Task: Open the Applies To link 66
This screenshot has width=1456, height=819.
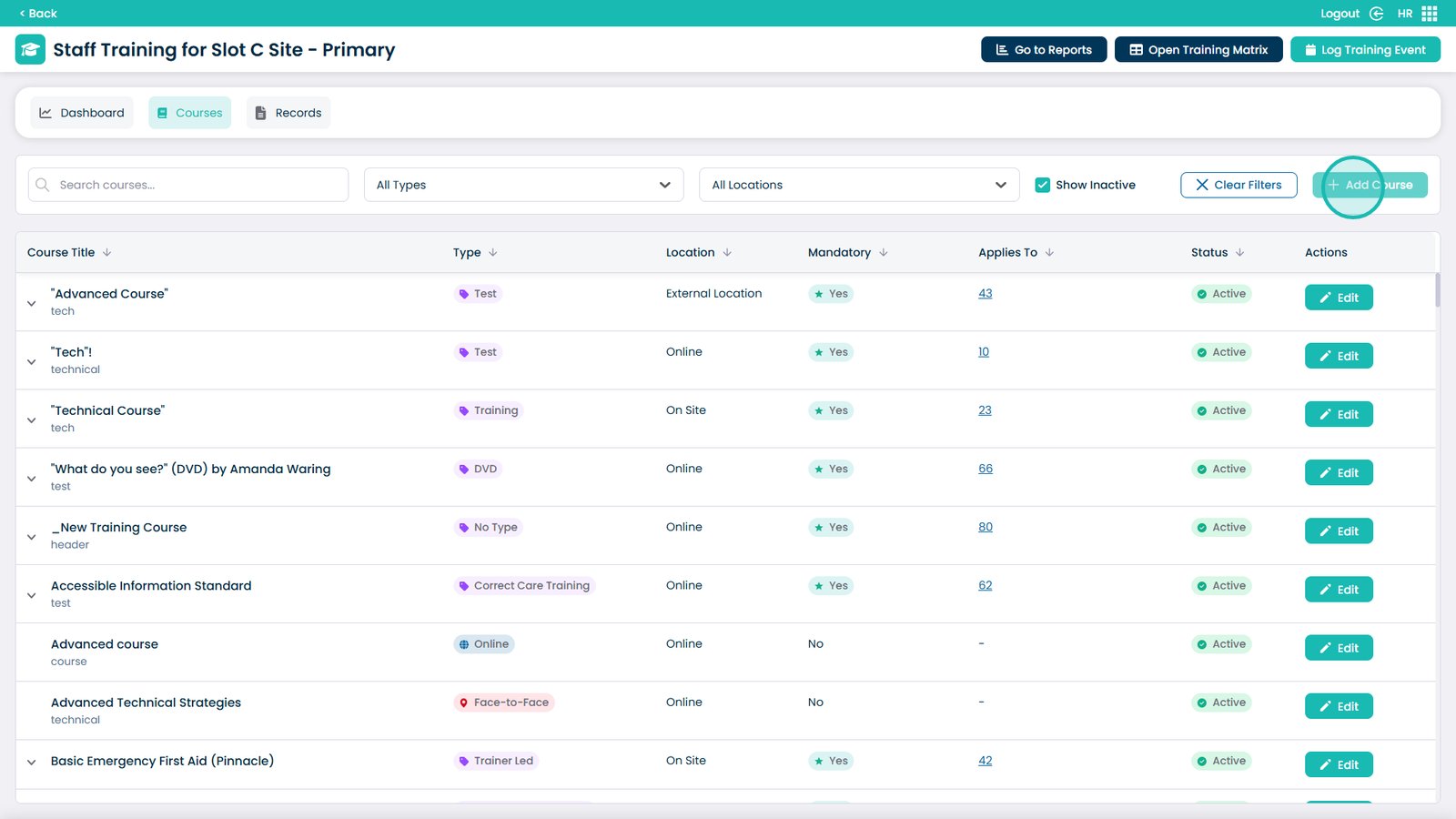Action: click(986, 469)
